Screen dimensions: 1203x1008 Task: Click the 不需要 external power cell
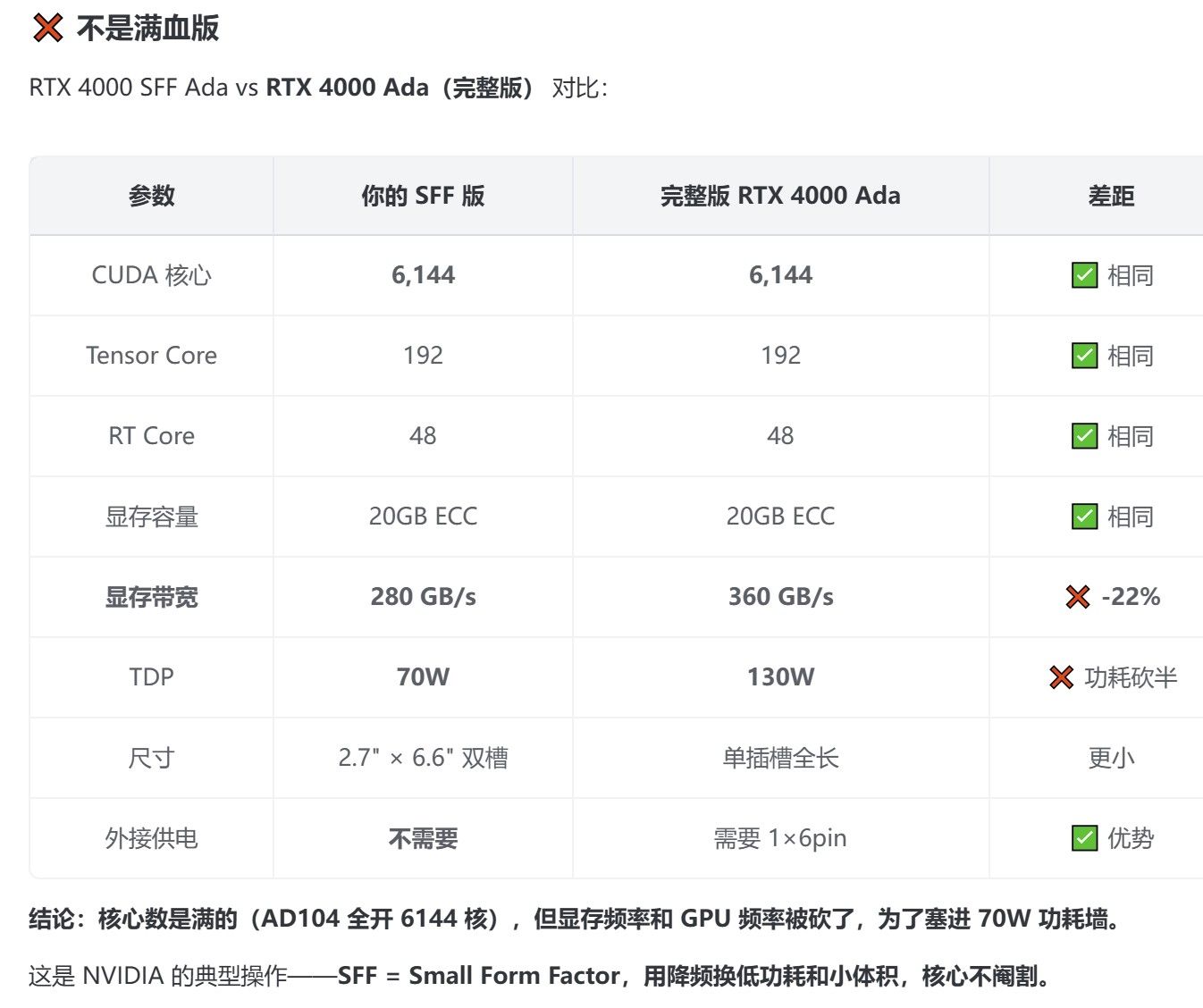click(x=423, y=838)
